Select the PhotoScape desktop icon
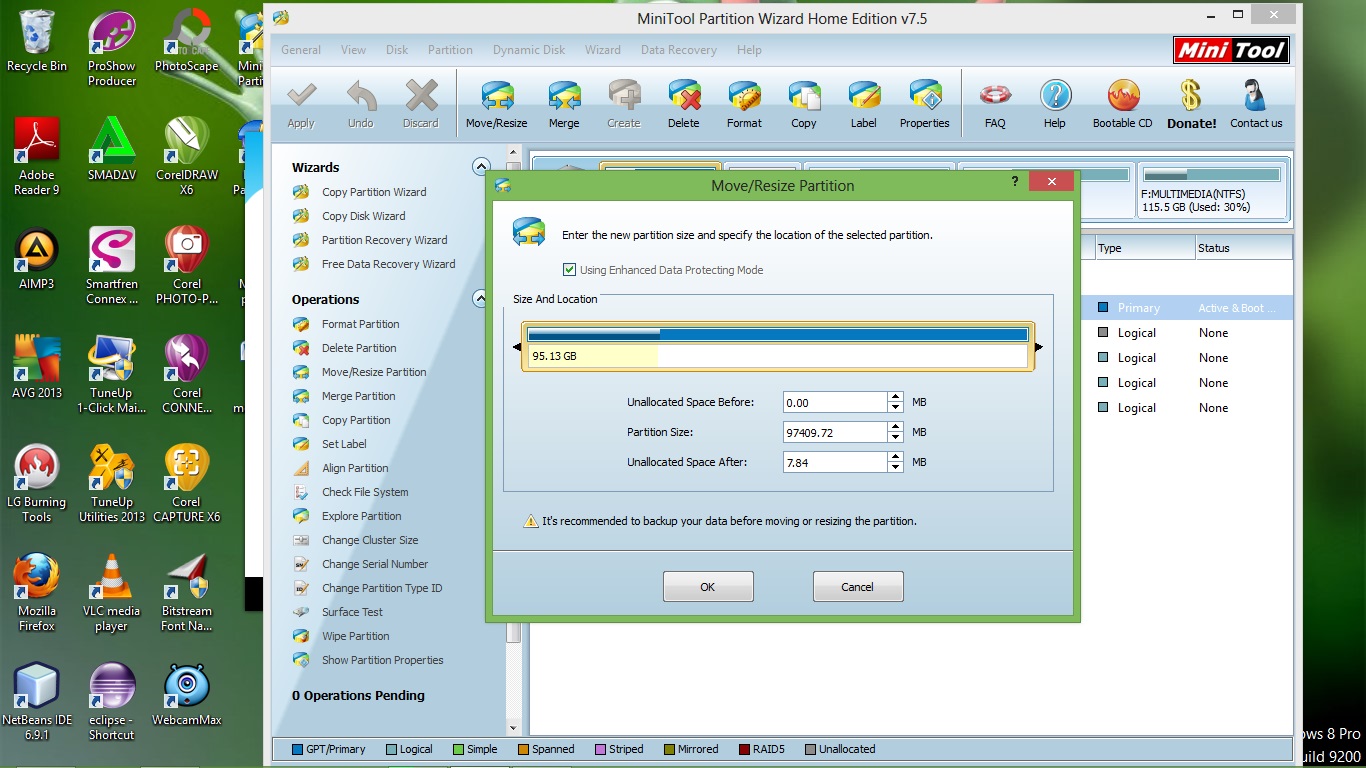The width and height of the screenshot is (1366, 768). pos(187,41)
